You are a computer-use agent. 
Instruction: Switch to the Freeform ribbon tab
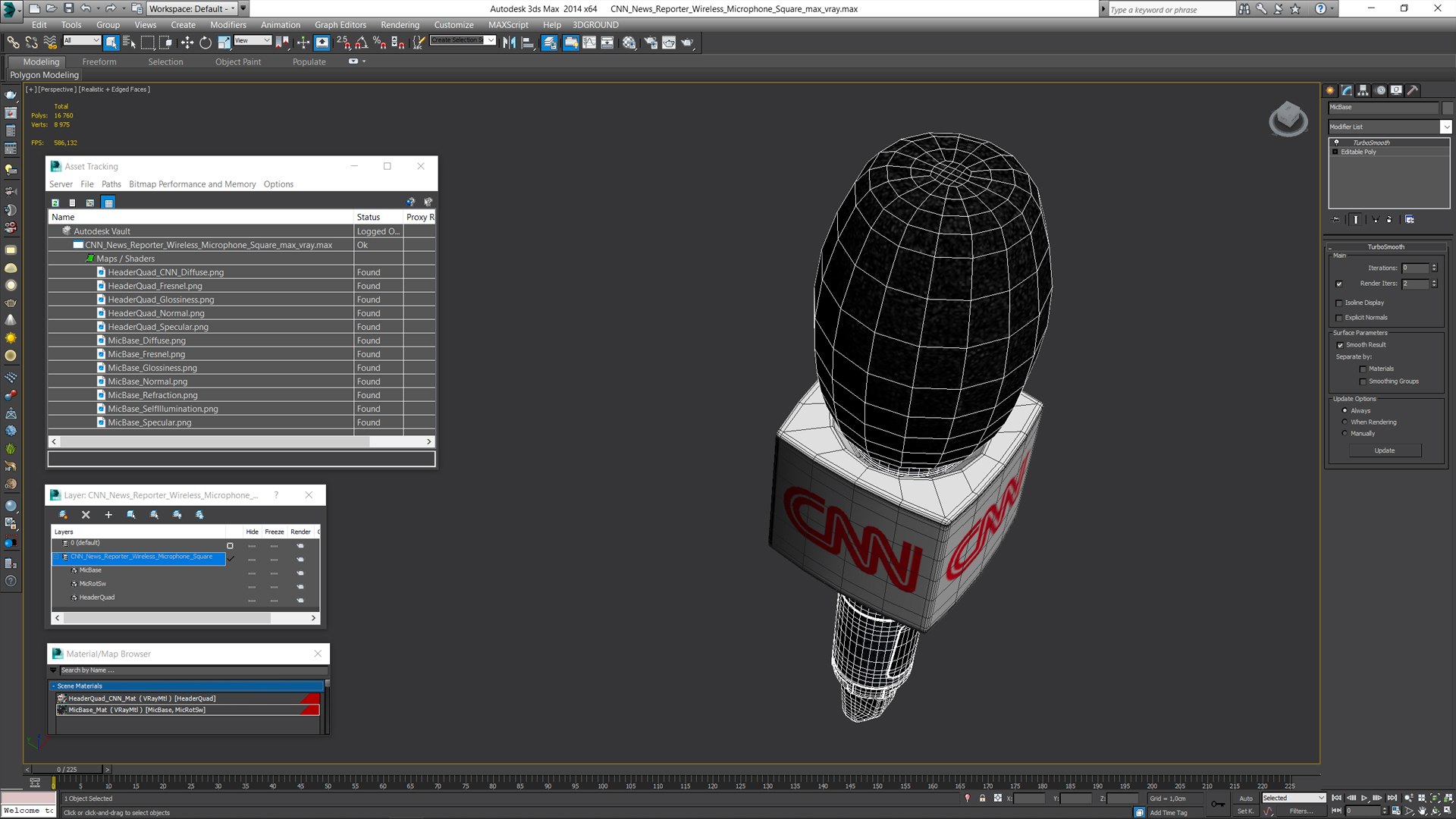99,61
